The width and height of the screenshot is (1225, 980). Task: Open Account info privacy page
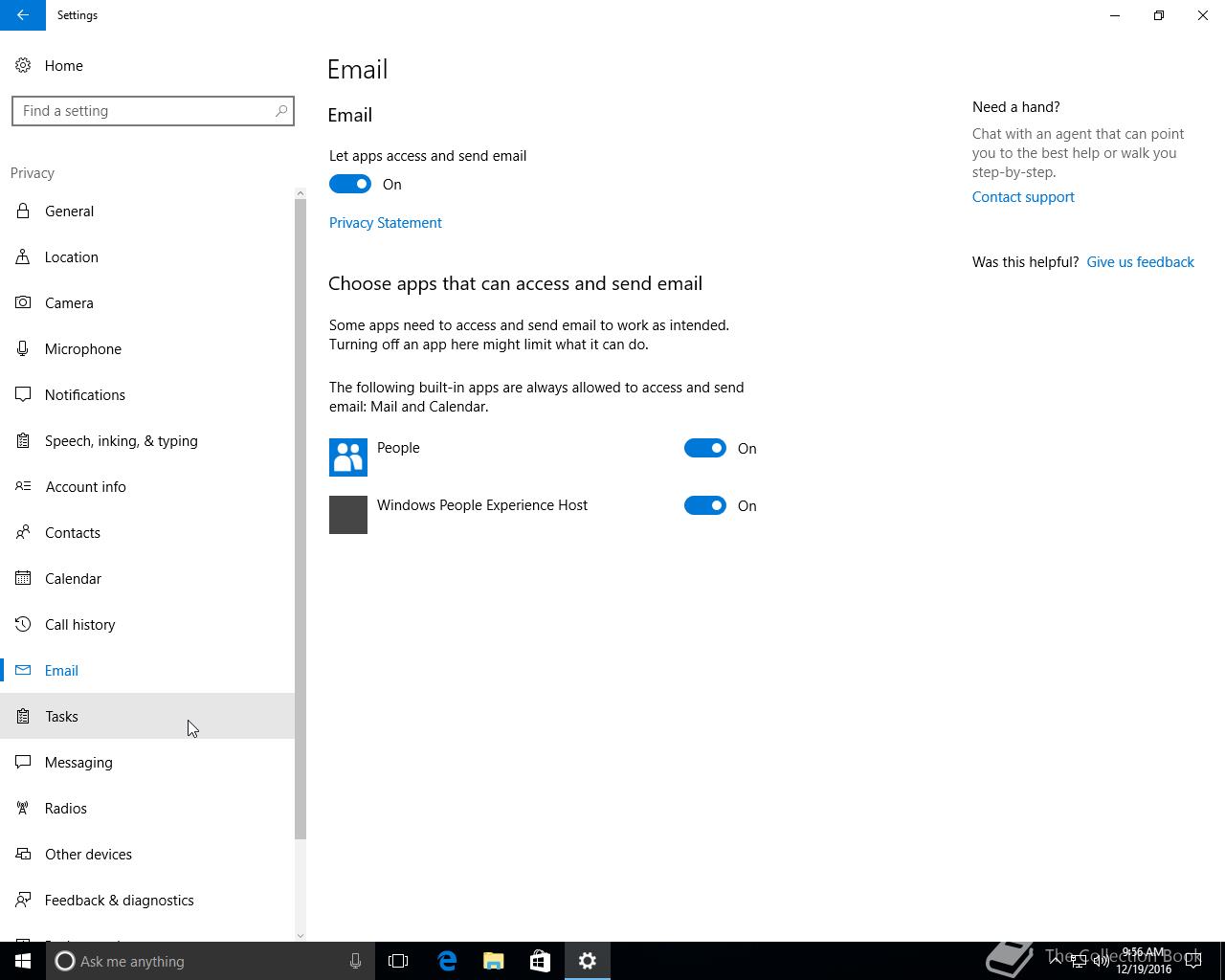[147, 486]
